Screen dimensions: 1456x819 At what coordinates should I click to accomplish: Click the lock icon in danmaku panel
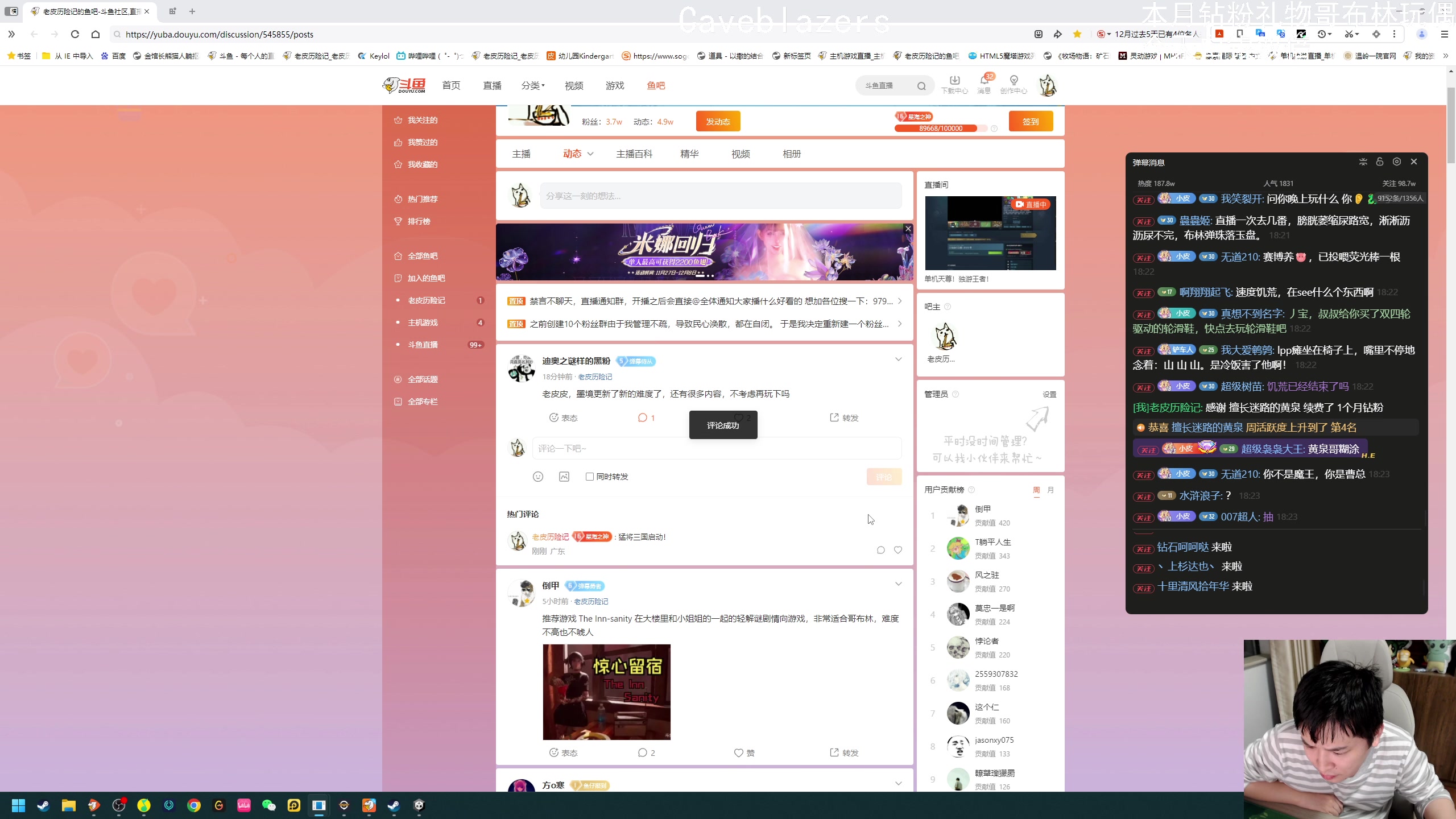[1379, 162]
